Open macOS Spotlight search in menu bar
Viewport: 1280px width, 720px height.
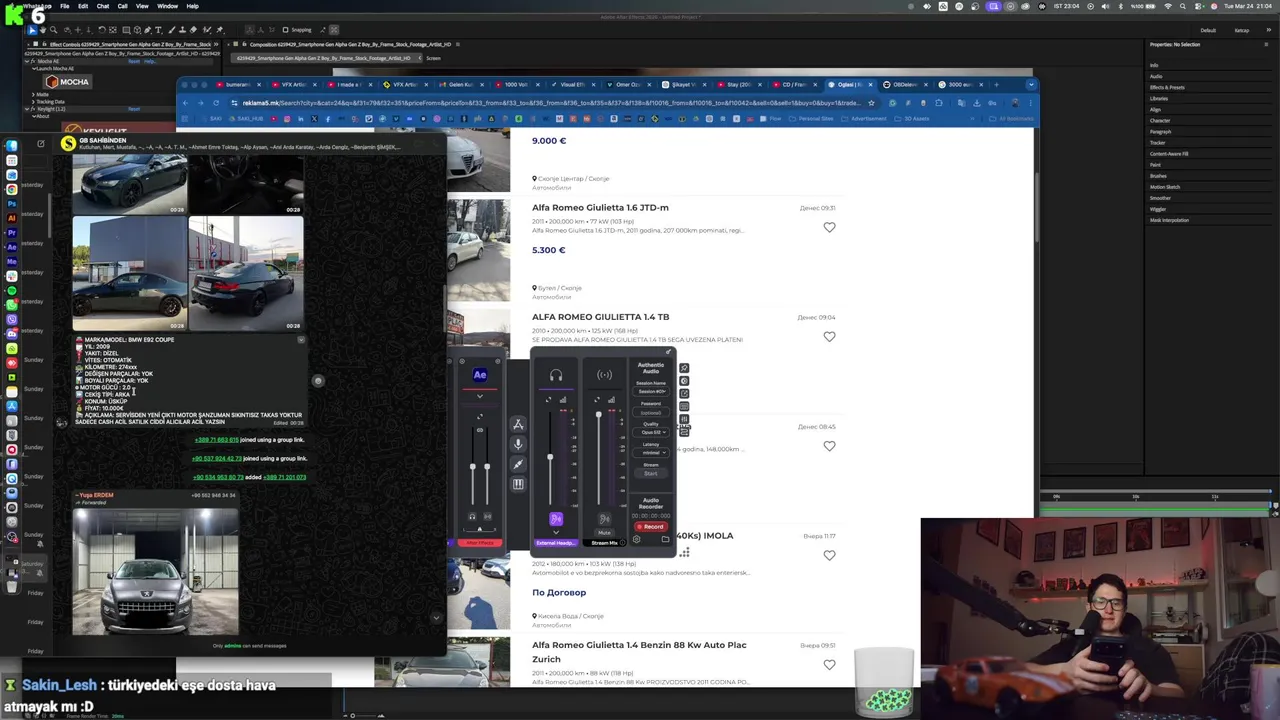[x=1183, y=6]
